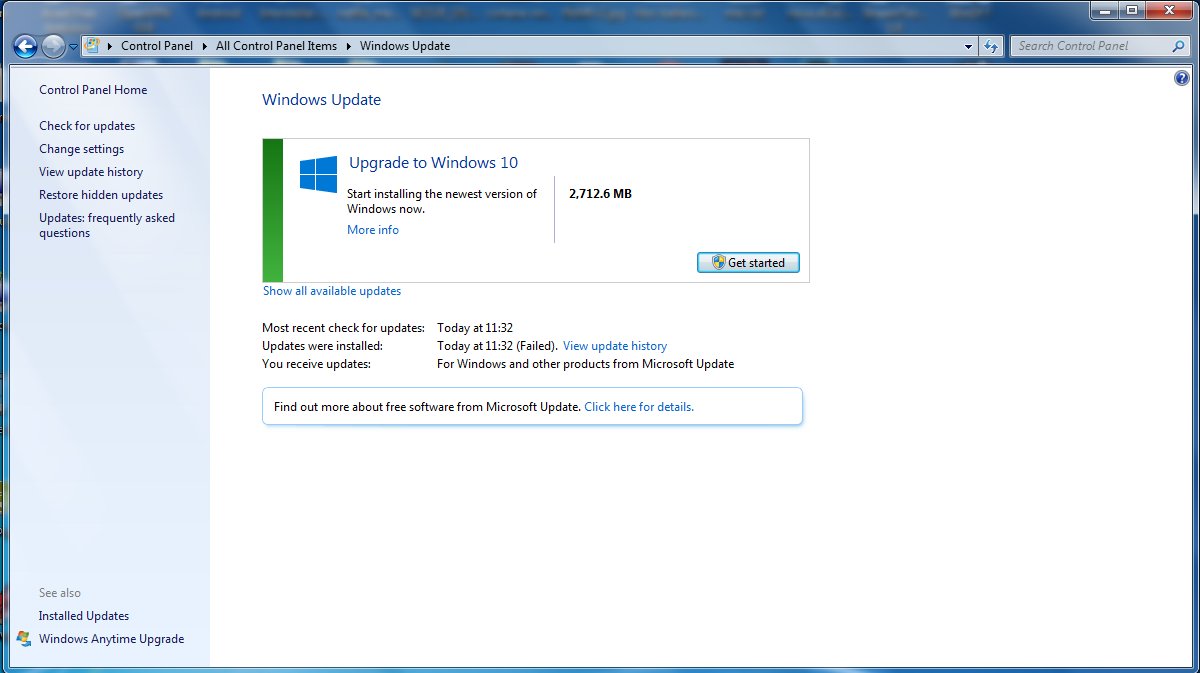The height and width of the screenshot is (673, 1200).
Task: Open Installed Updates link
Action: 84,616
